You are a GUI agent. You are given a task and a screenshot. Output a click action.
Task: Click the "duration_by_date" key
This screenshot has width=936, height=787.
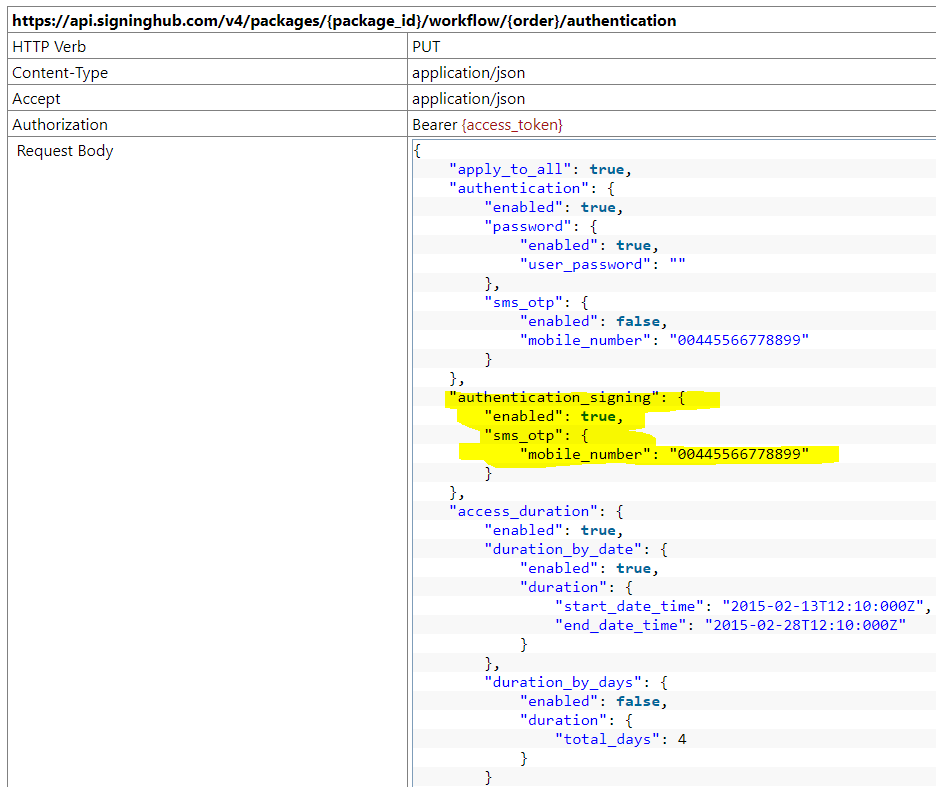point(562,549)
